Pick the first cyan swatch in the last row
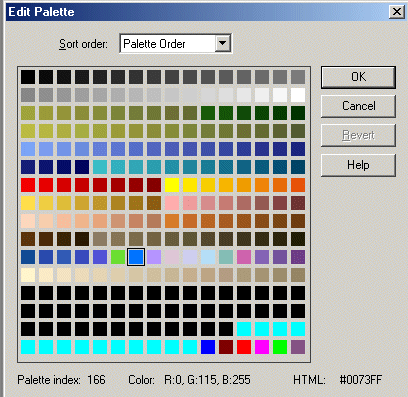Image resolution: width=408 pixels, height=397 pixels. 28,347
